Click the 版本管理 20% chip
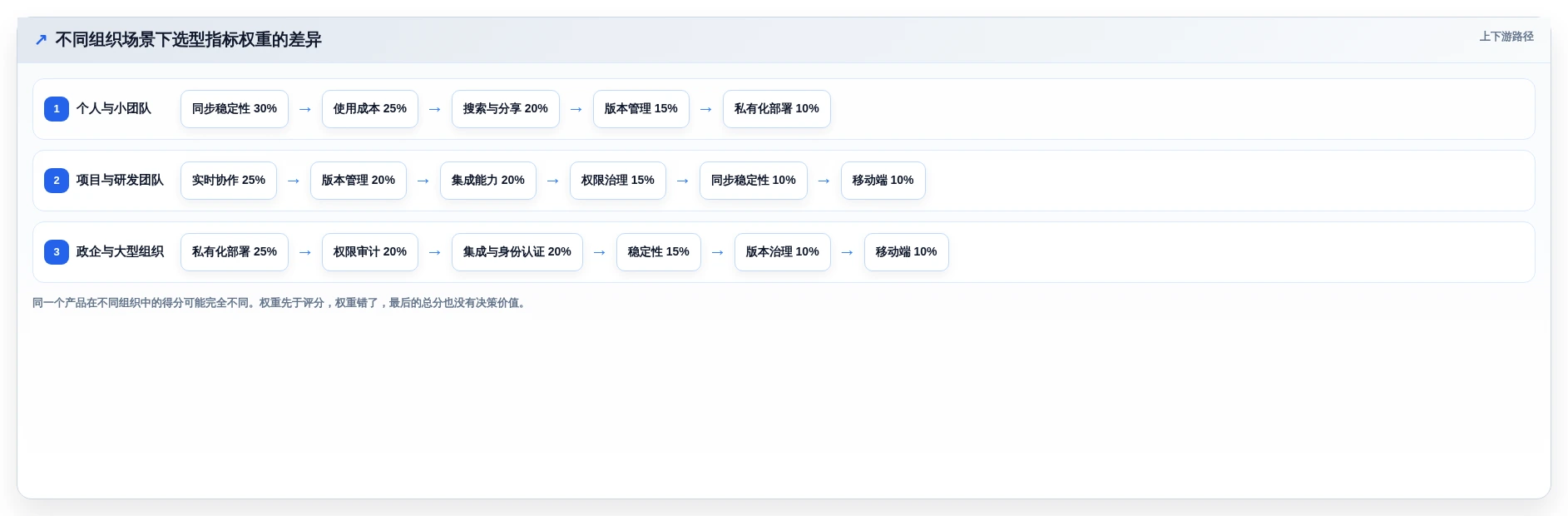 [x=359, y=181]
